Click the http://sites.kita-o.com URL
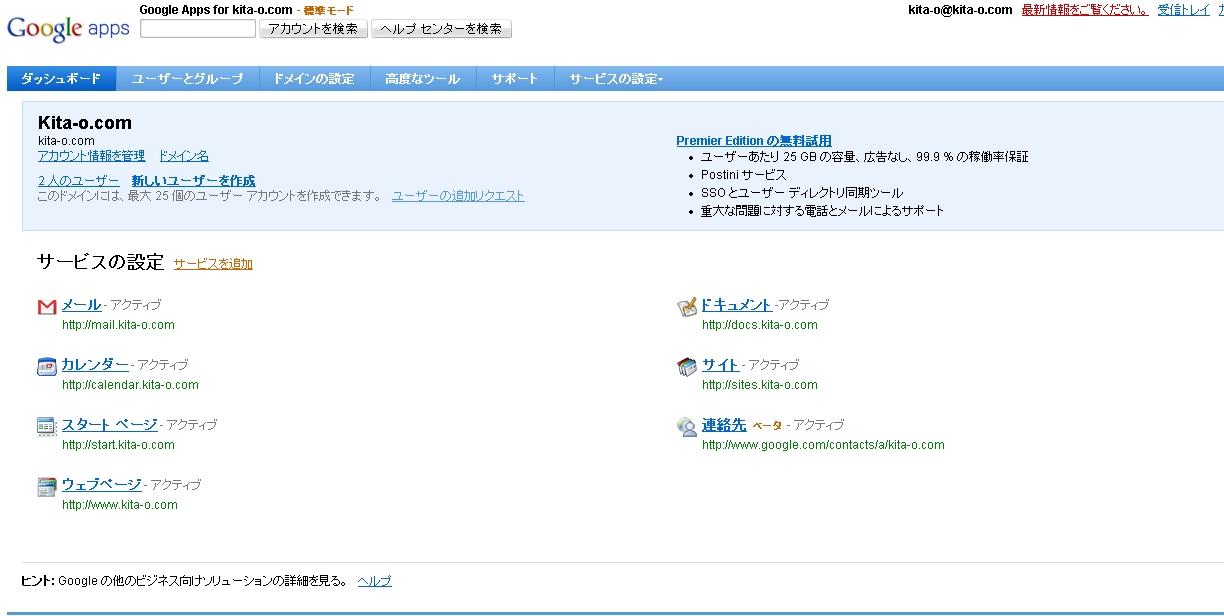 pyautogui.click(x=760, y=385)
